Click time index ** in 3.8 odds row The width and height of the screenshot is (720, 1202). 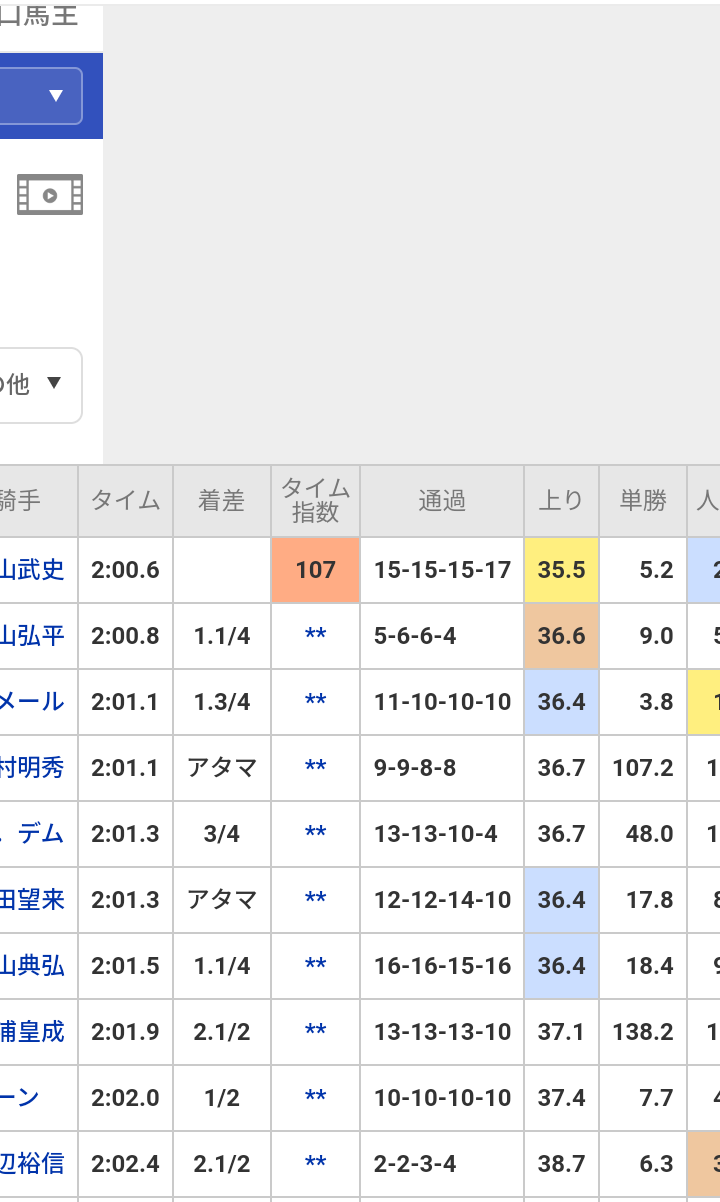315,702
